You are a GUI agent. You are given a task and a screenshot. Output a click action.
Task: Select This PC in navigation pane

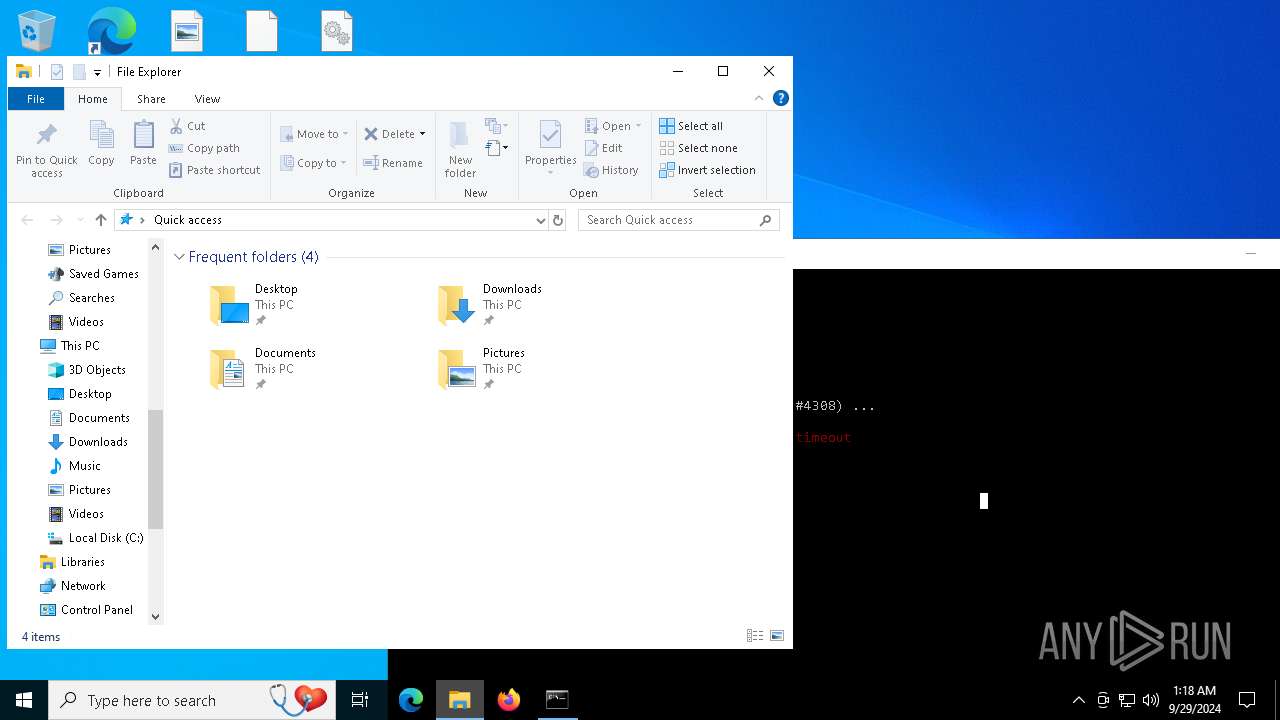(x=70, y=346)
